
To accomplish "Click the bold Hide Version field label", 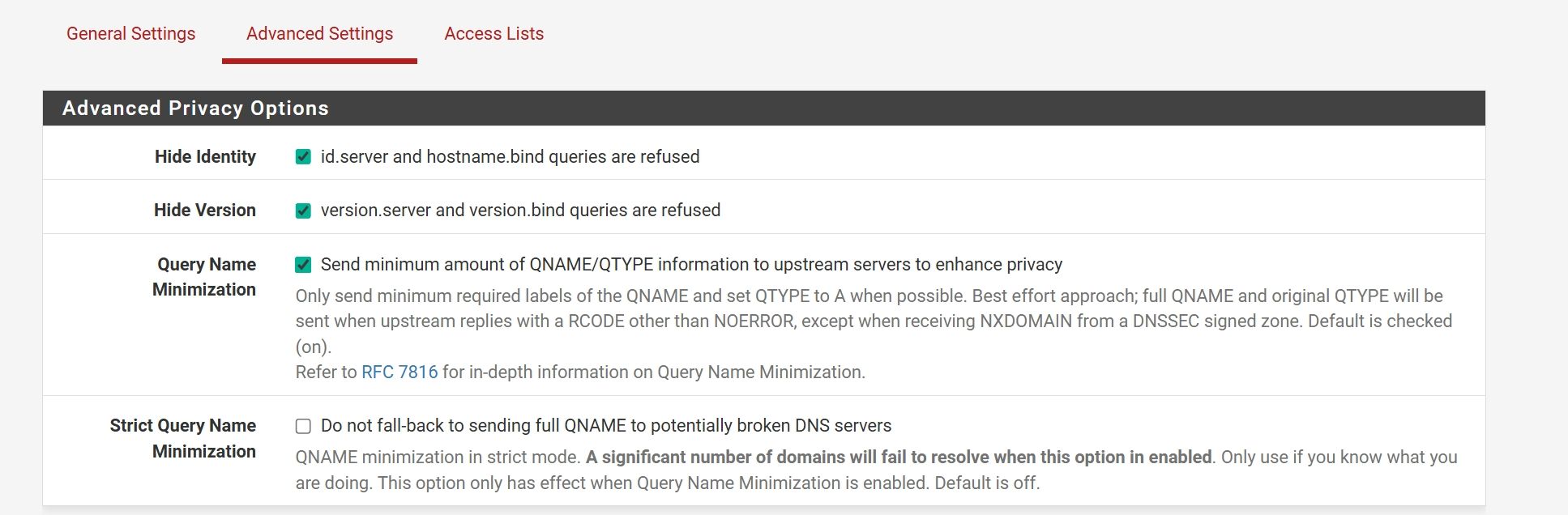I will [204, 211].
